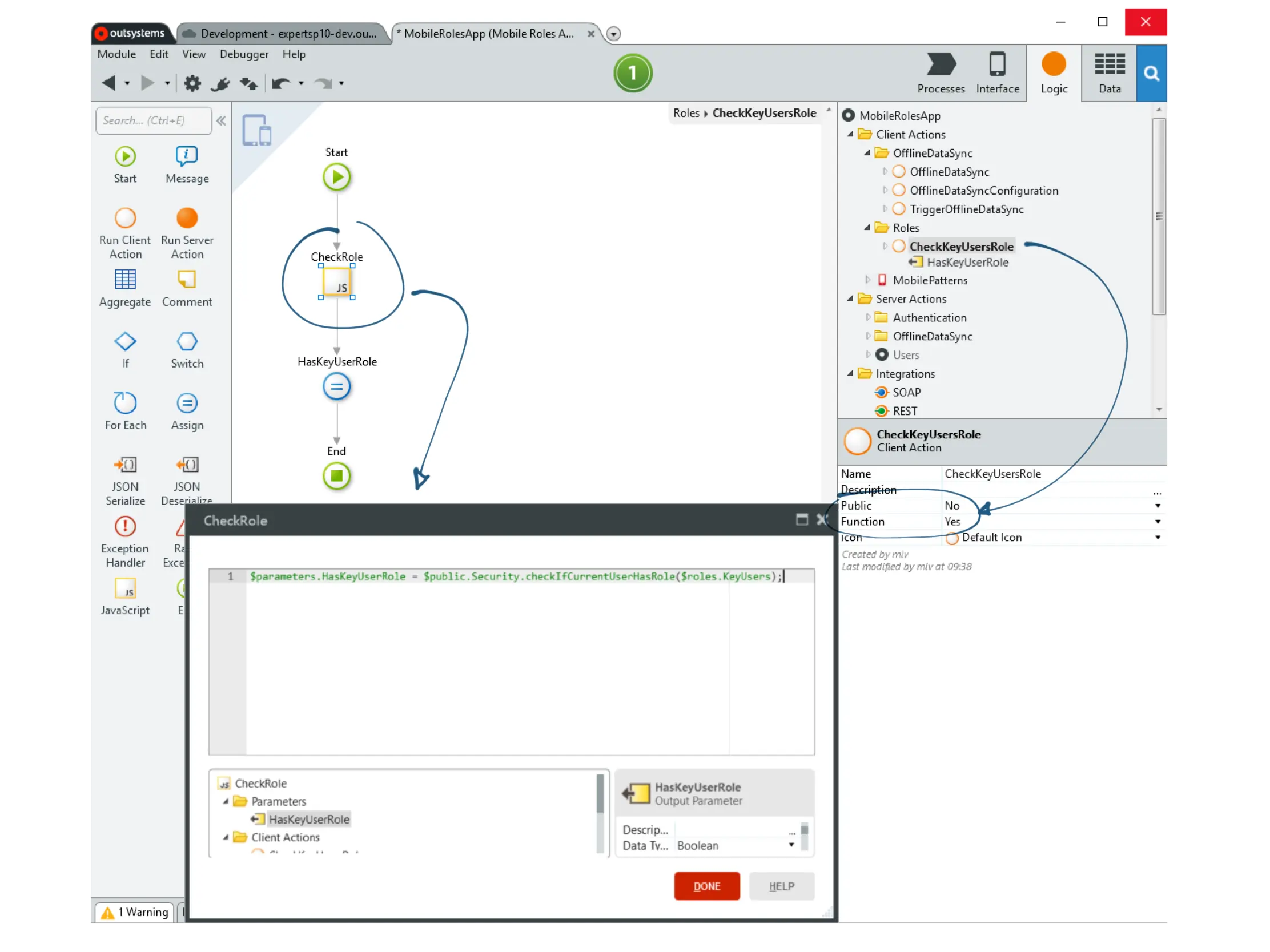Collapse the Parameters folder in CheckRole dialog
The image size is (1270, 952).
point(226,801)
